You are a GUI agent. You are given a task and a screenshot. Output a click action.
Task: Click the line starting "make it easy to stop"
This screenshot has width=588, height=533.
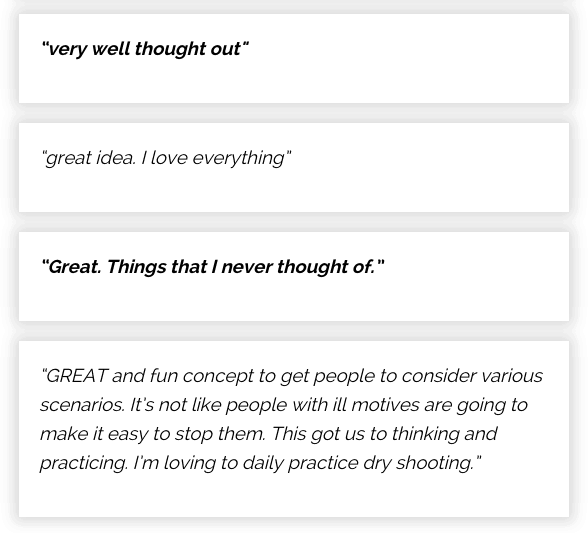(x=268, y=434)
